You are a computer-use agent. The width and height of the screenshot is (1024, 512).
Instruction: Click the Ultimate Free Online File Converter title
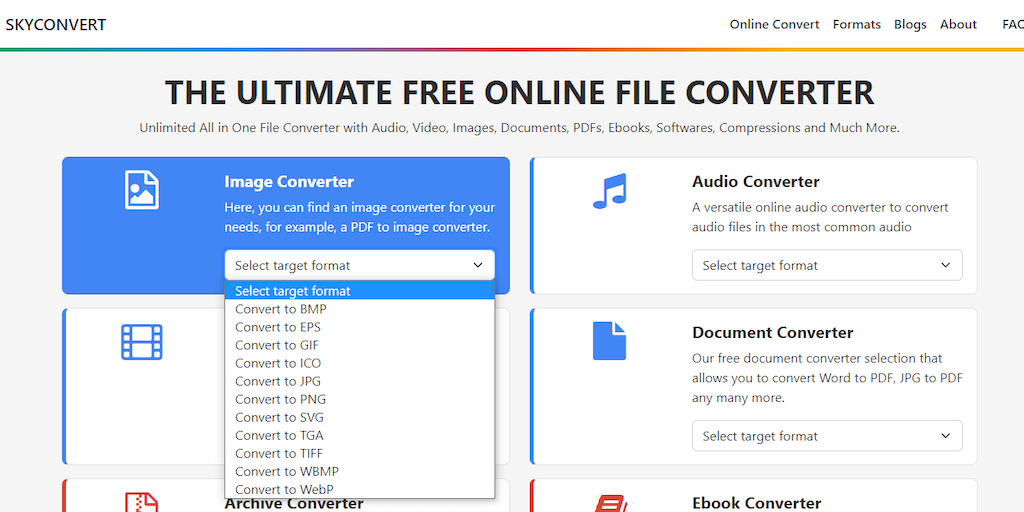(519, 92)
